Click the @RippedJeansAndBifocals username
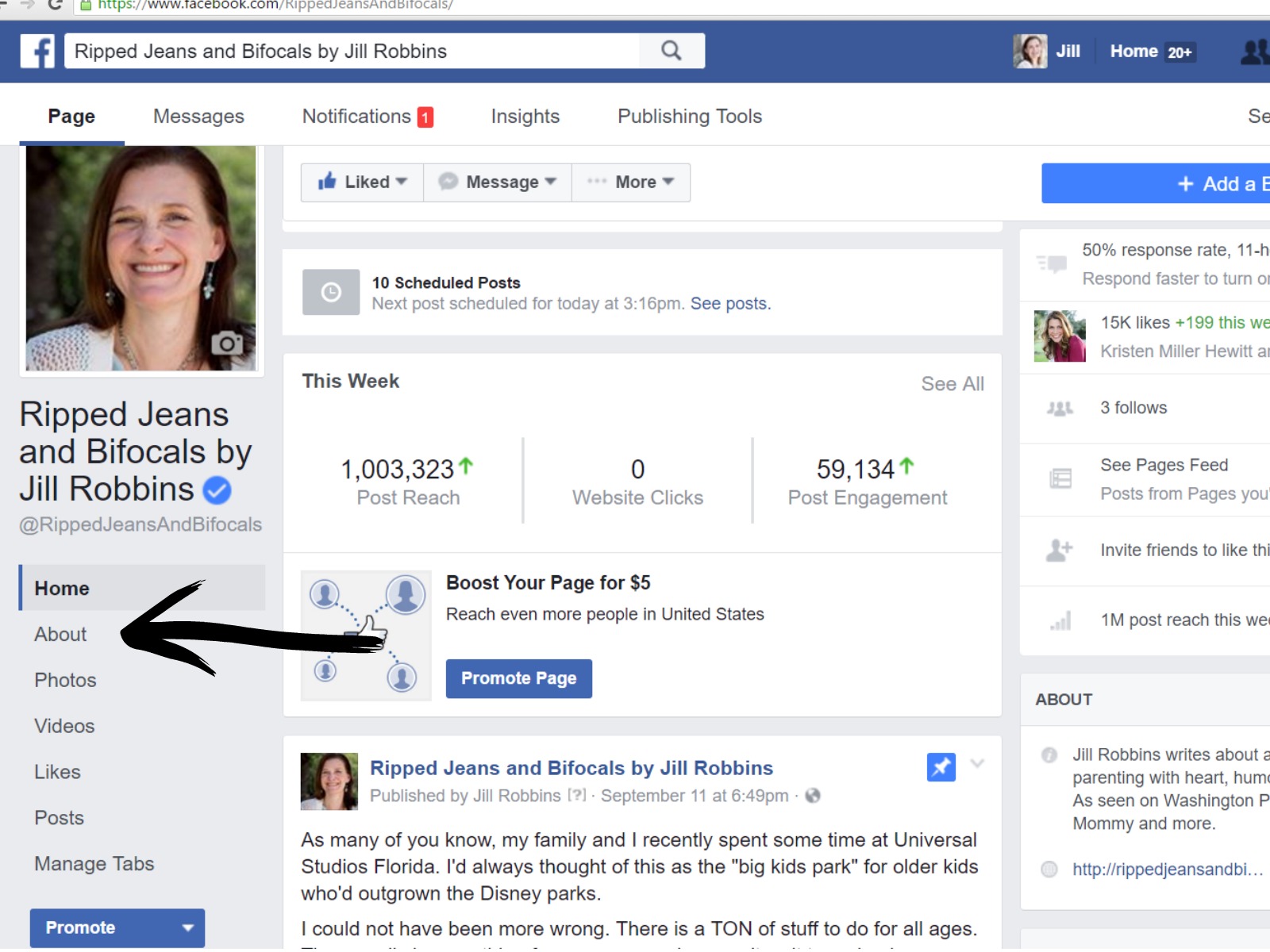 pyautogui.click(x=140, y=524)
